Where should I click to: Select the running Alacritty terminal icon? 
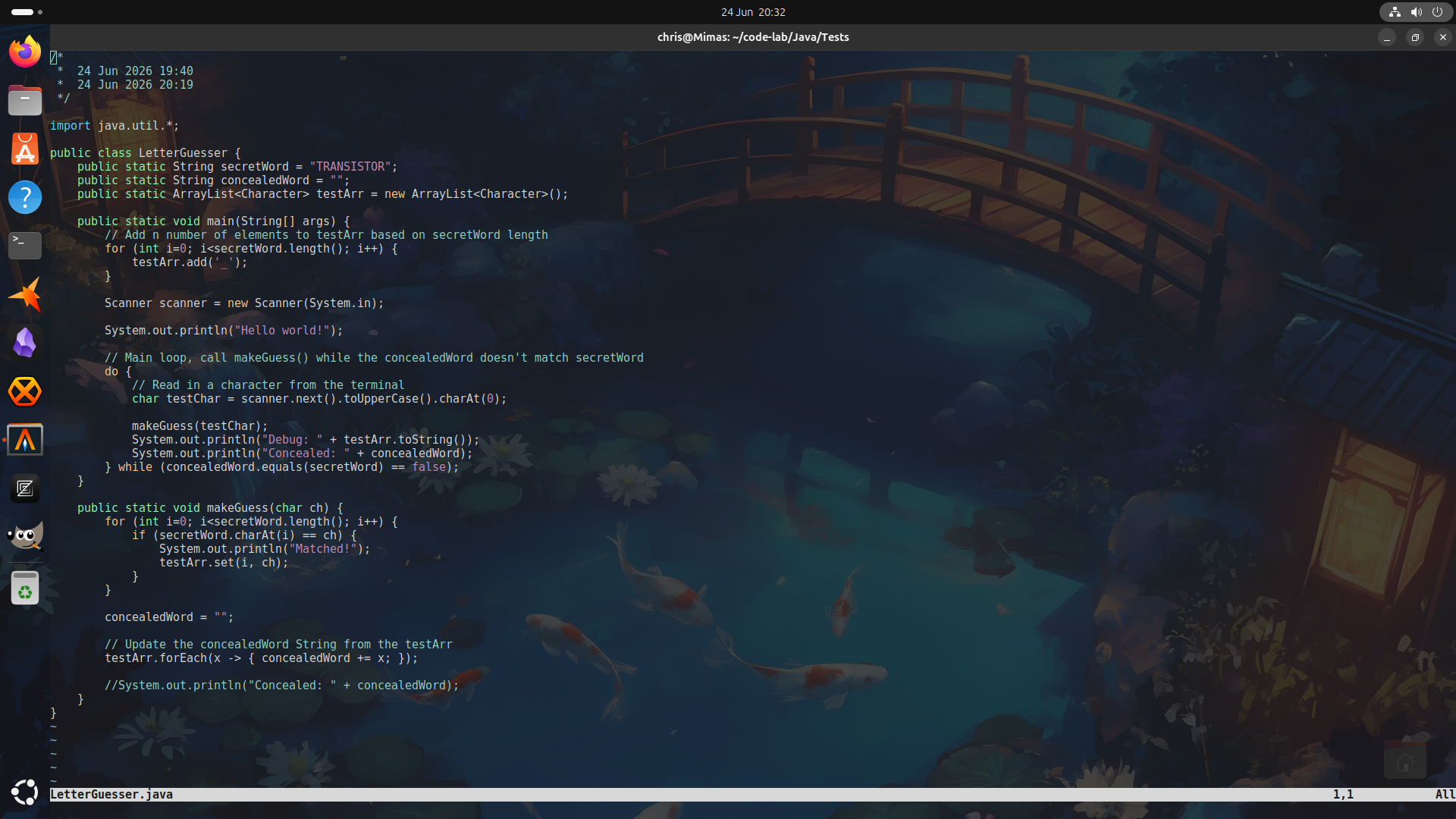click(x=25, y=440)
